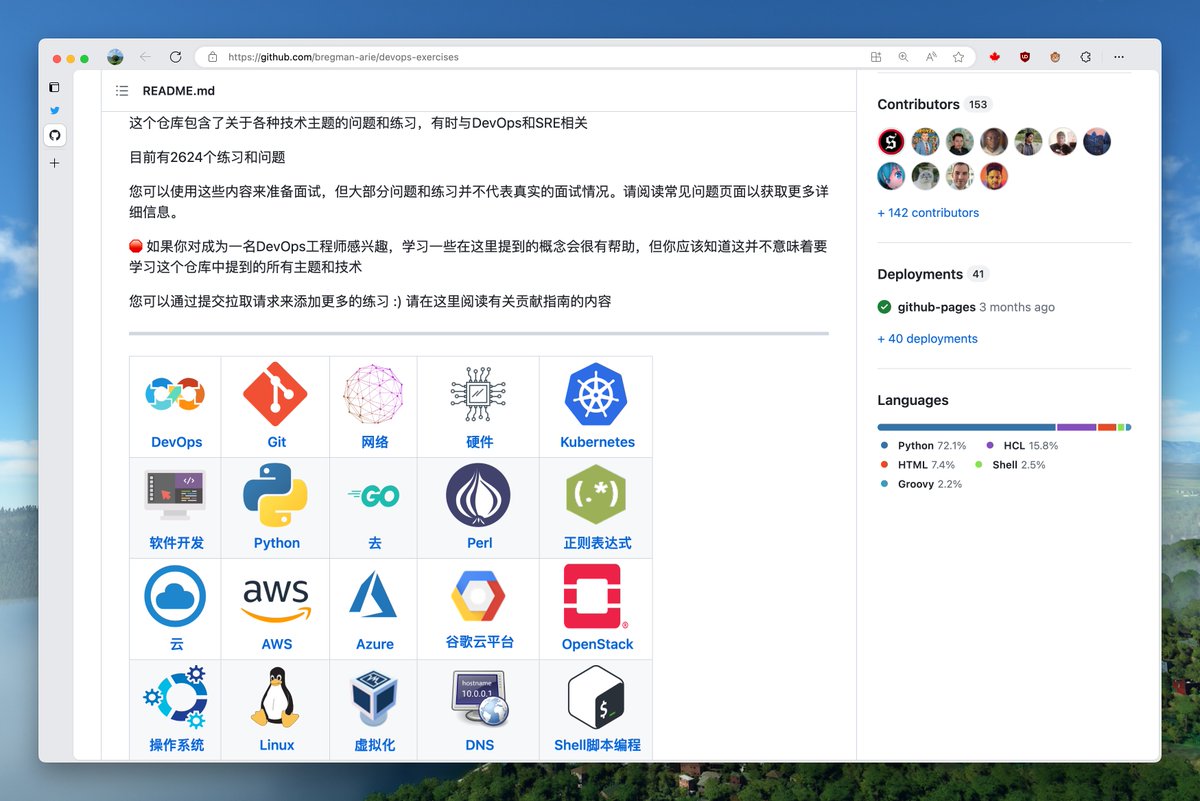Click the green deployment success check icon

(x=884, y=307)
